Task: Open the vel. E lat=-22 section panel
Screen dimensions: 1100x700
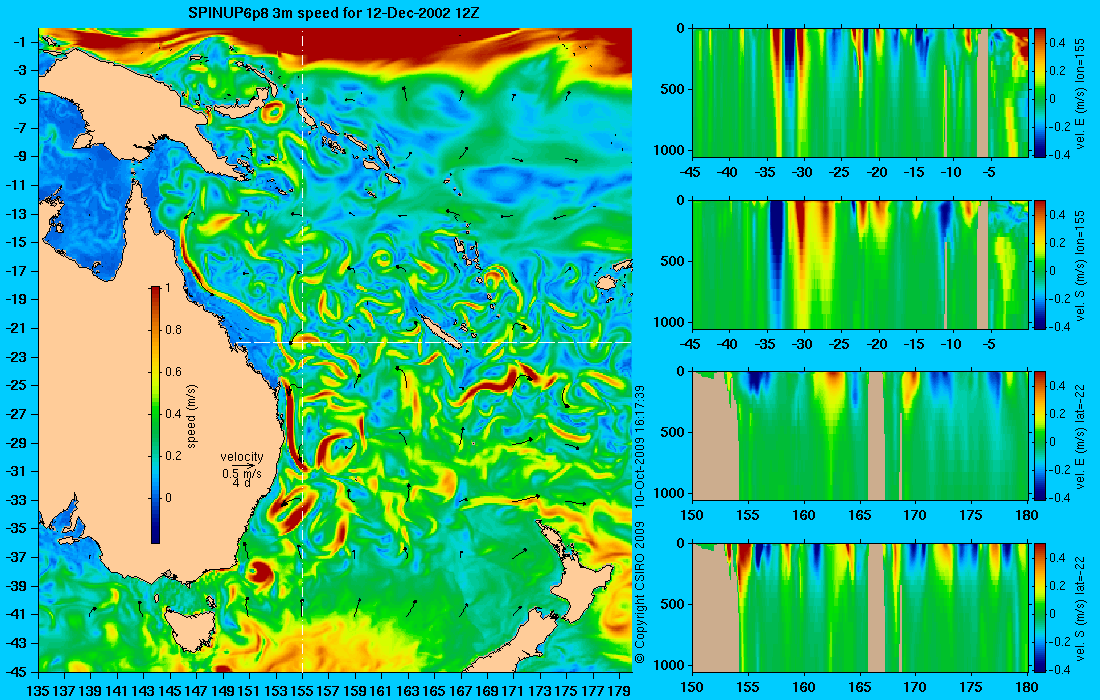Action: 861,436
